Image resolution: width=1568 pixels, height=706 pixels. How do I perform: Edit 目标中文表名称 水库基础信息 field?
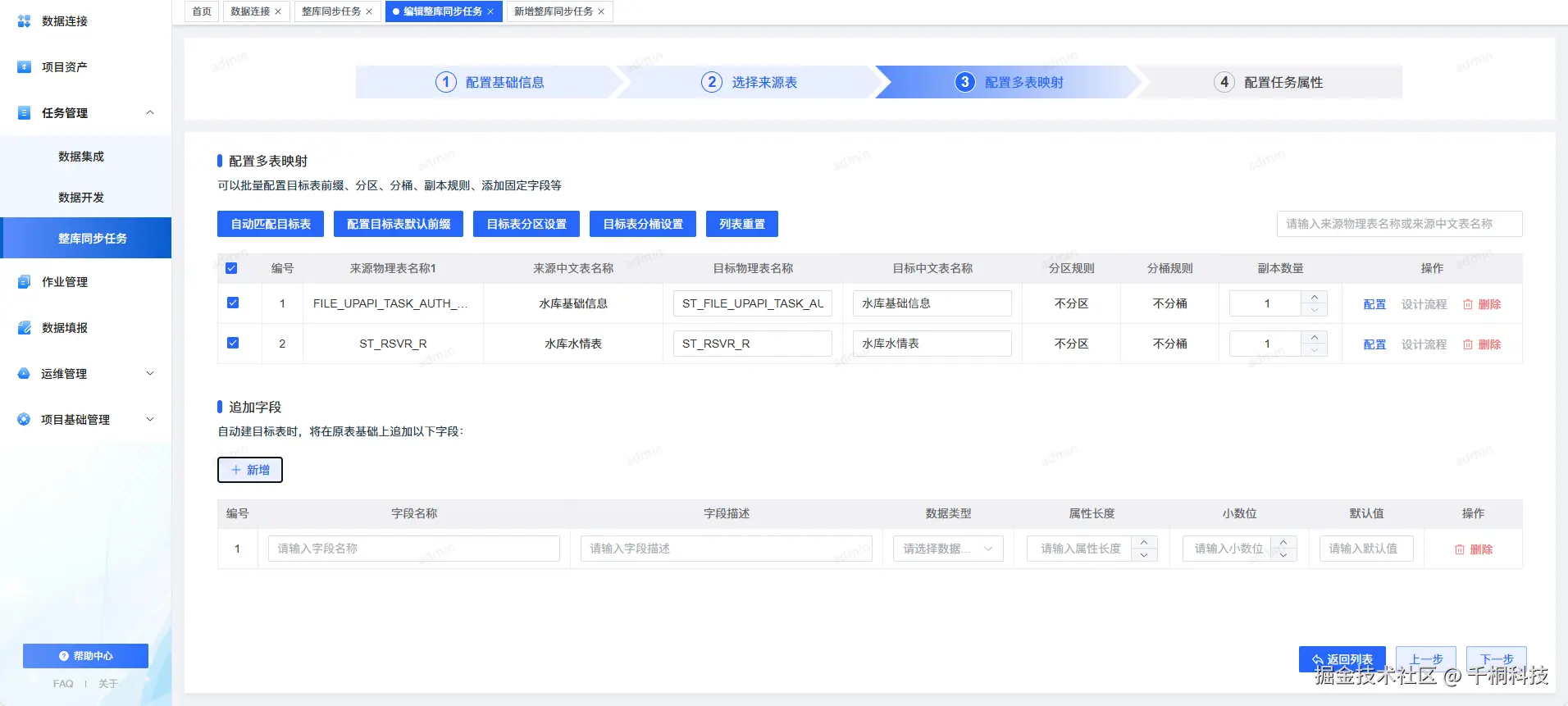point(932,303)
